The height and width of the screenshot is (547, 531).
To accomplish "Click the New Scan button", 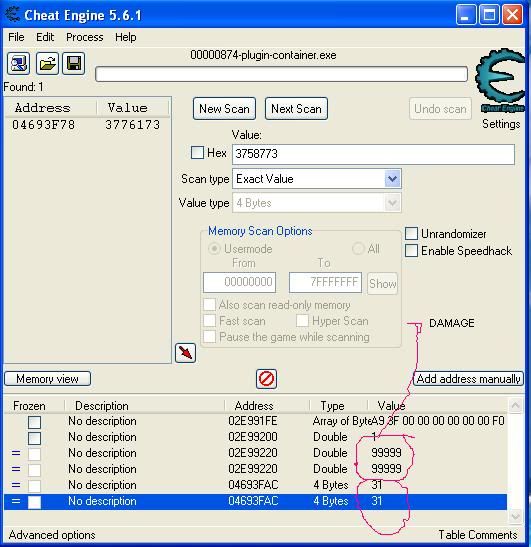I will tap(224, 109).
